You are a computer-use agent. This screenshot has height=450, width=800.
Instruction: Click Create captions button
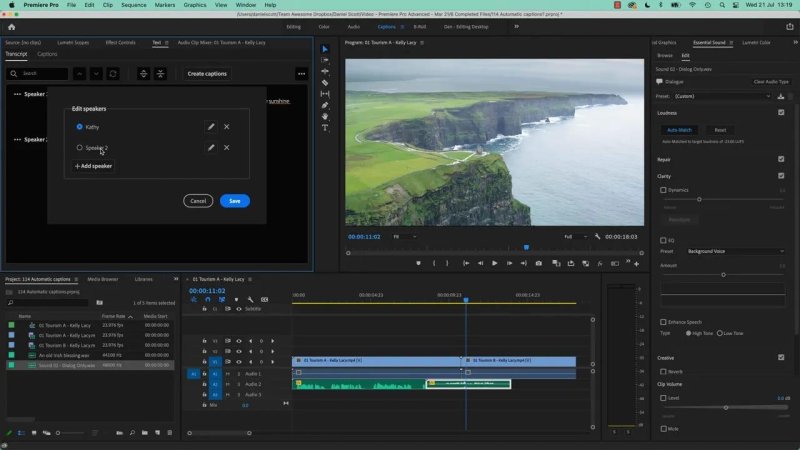(x=207, y=74)
